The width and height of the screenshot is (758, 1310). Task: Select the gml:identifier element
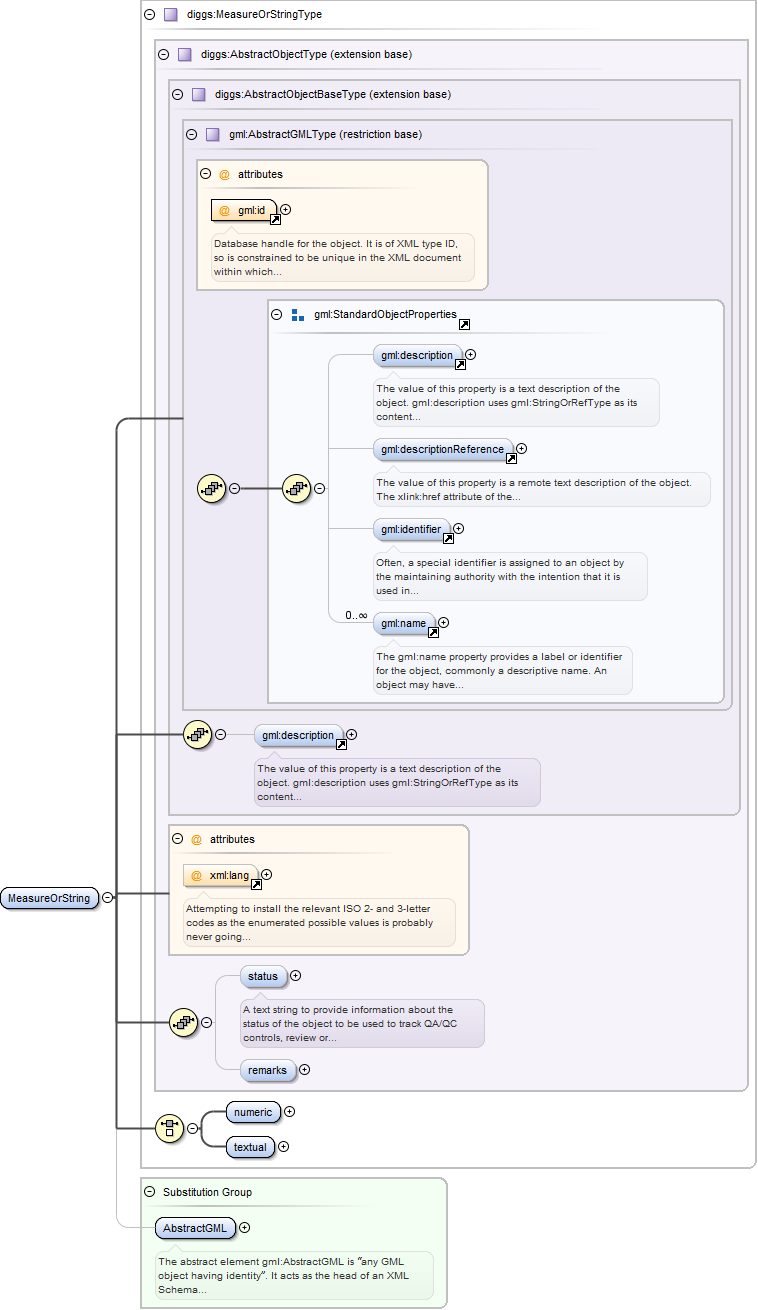408,529
